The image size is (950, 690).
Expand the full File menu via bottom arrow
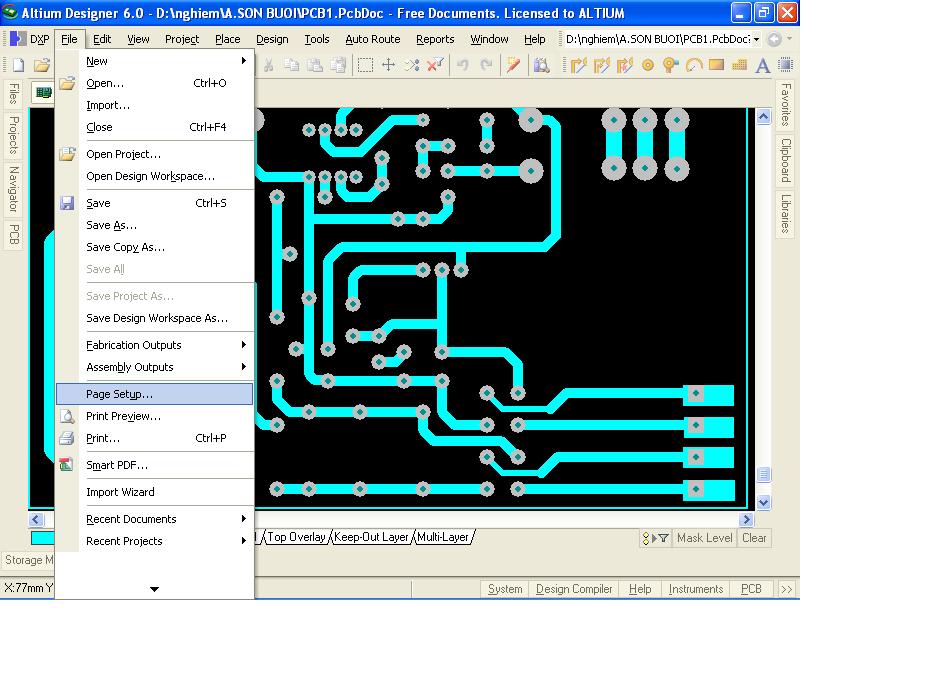(154, 589)
